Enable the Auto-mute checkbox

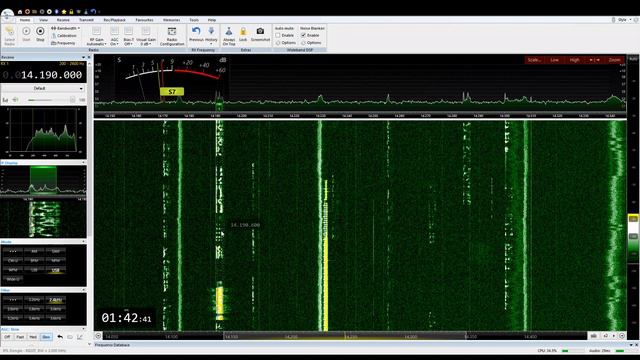click(278, 36)
